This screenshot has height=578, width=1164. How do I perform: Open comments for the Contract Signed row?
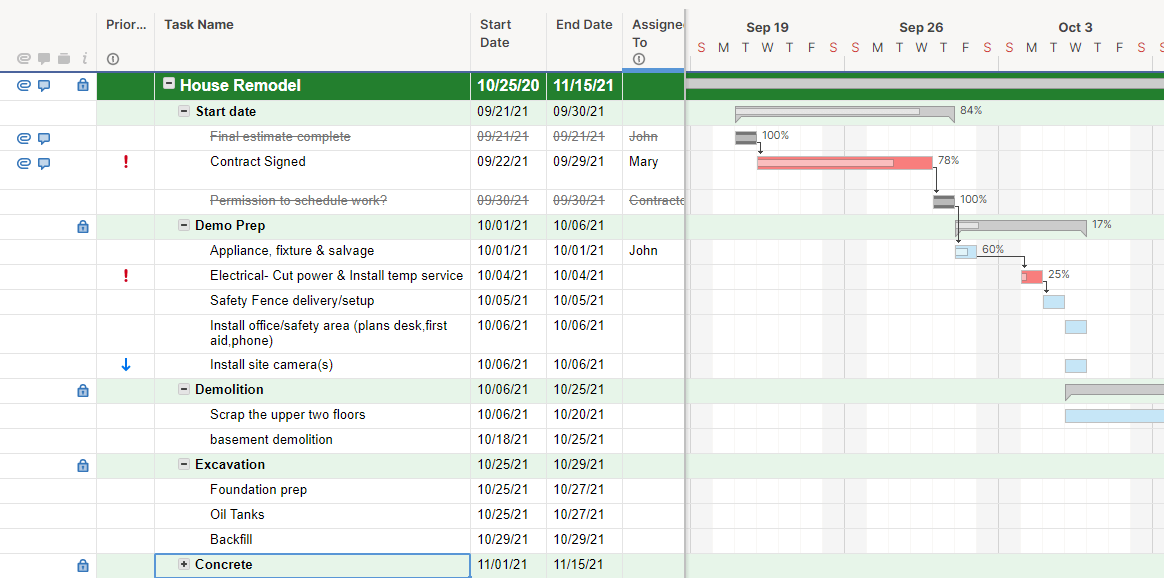(x=44, y=163)
